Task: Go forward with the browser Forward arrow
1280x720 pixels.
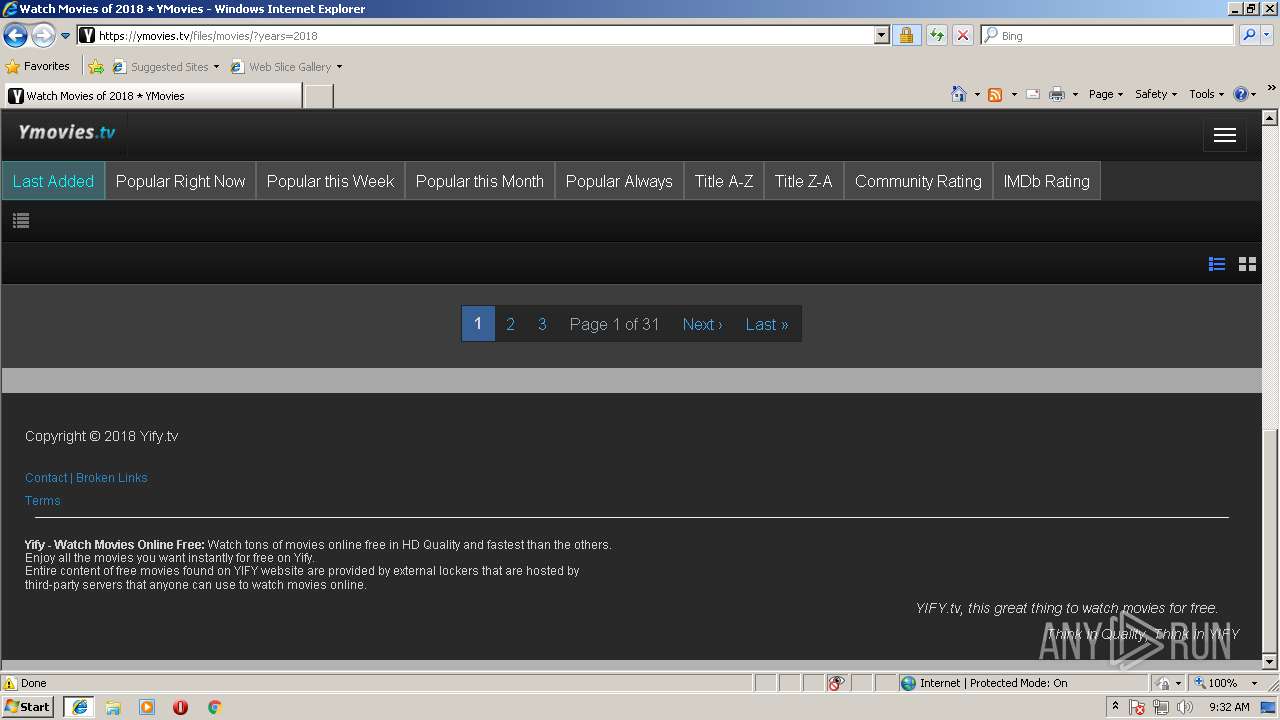Action: pos(43,36)
